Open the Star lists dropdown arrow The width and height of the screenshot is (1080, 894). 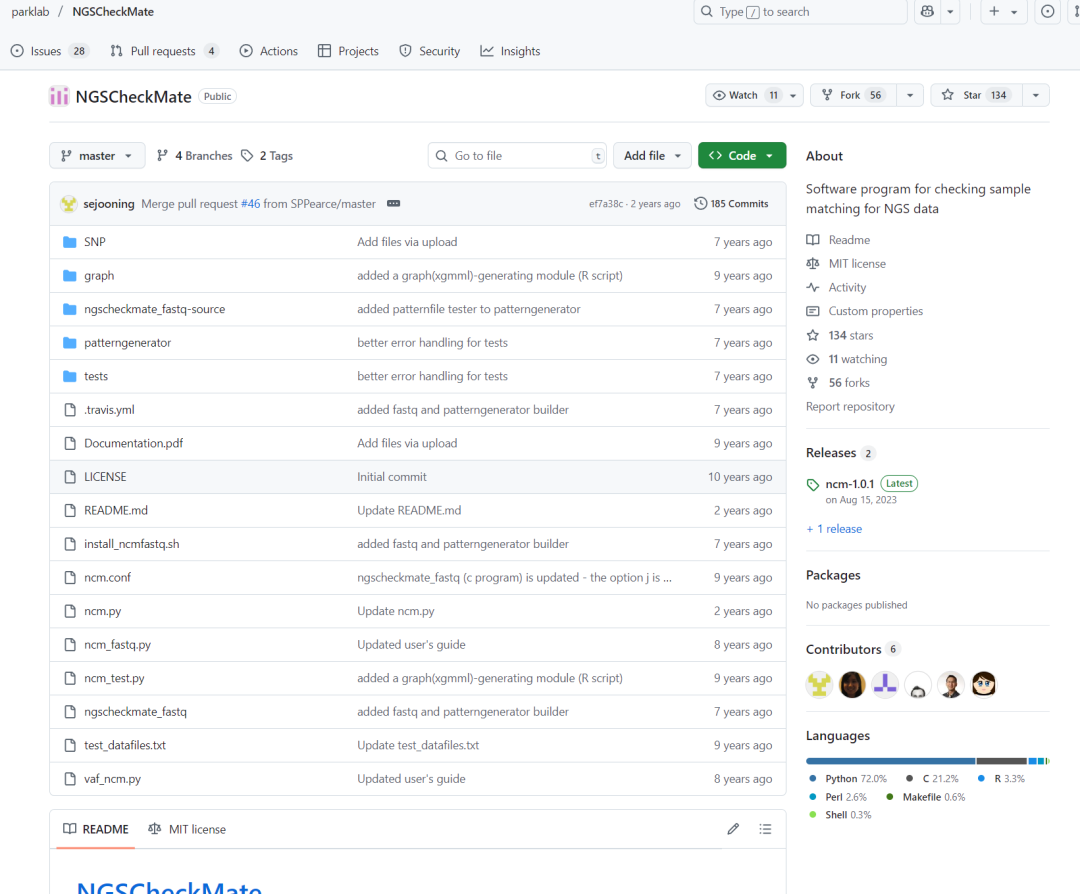coord(1036,95)
